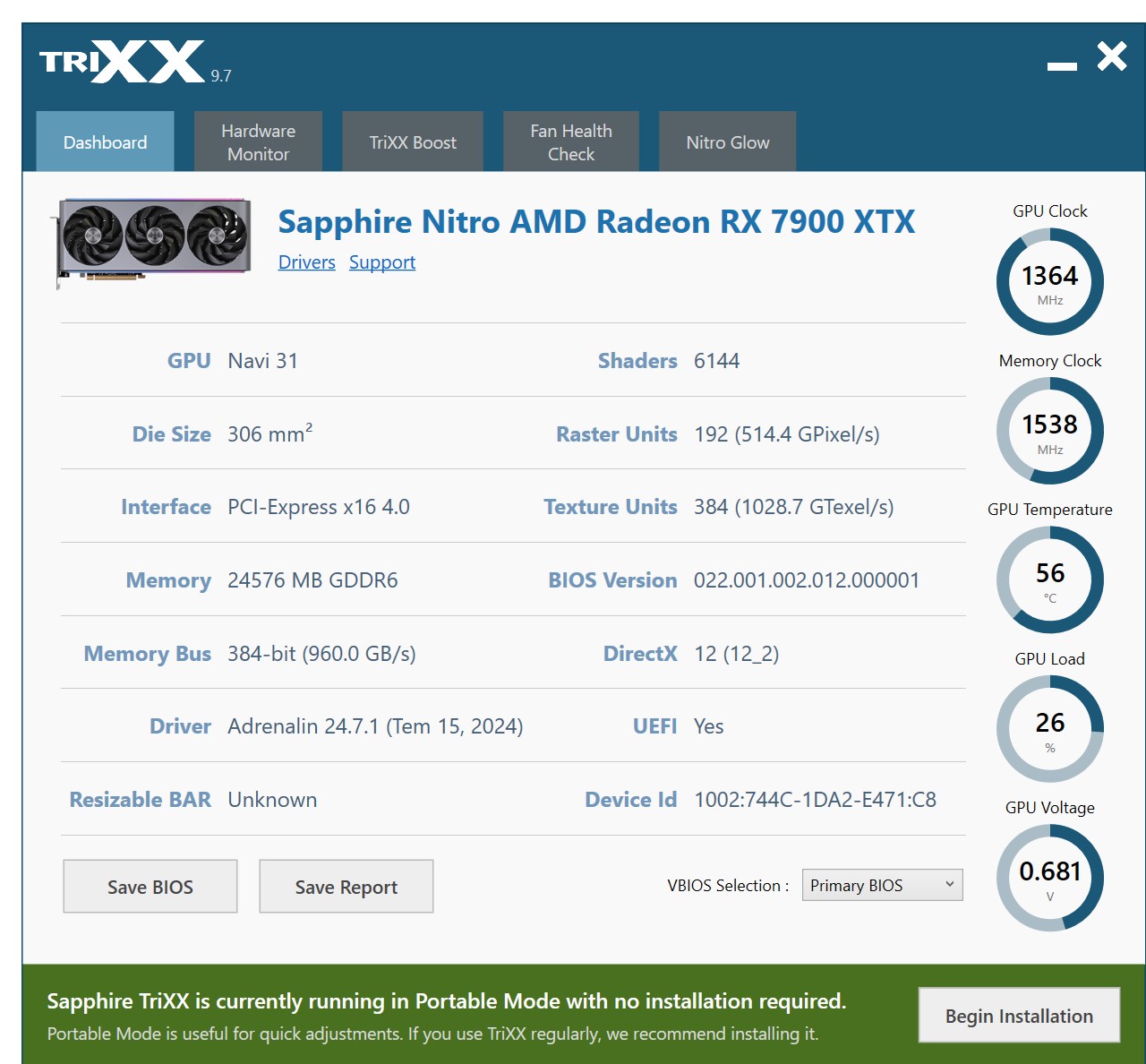Click the BIOS Version label
This screenshot has width=1146, height=1064.
coord(612,580)
